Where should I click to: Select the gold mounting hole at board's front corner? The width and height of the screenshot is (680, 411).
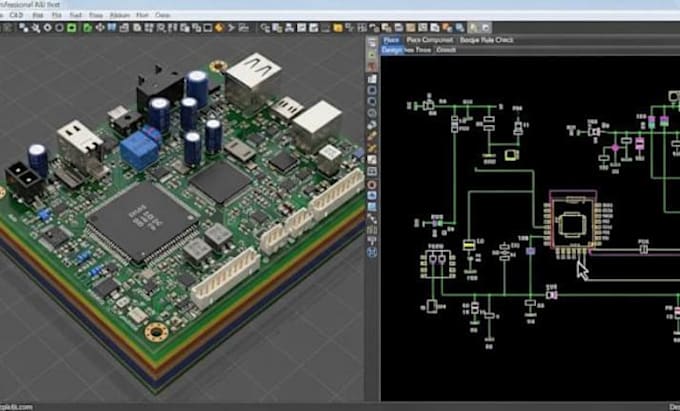point(156,332)
